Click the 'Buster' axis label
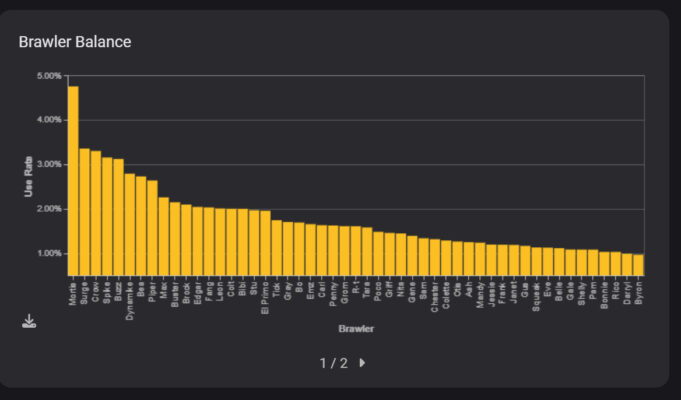 click(x=175, y=294)
